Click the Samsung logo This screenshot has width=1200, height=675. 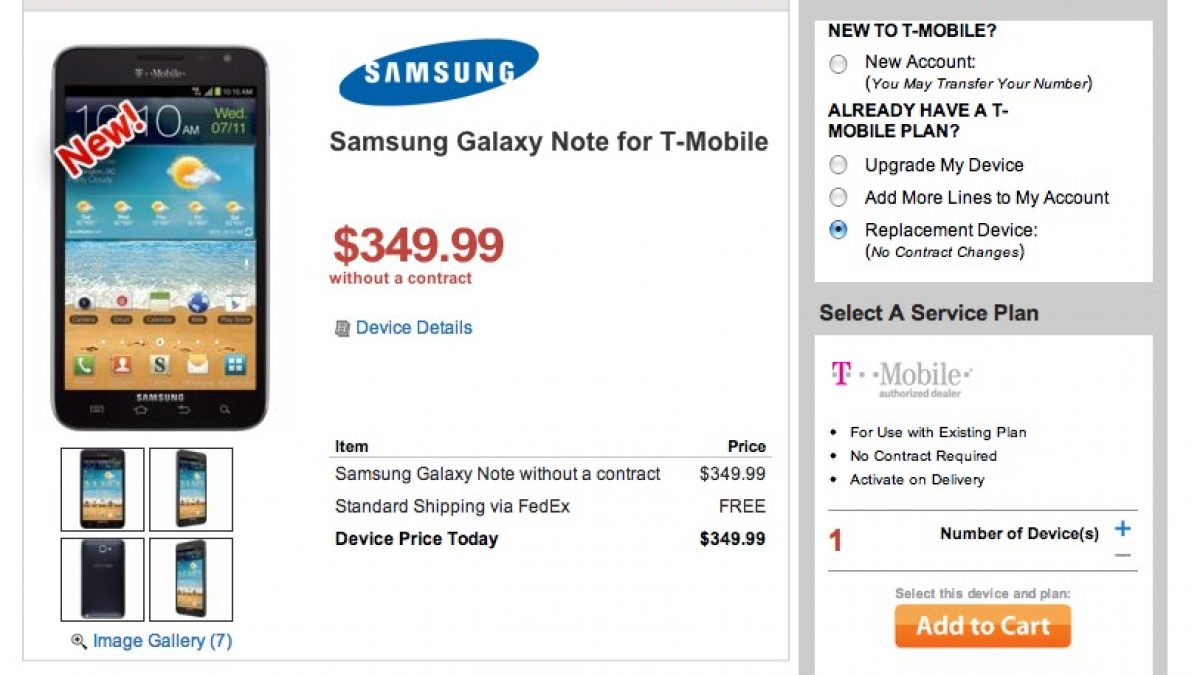click(439, 72)
